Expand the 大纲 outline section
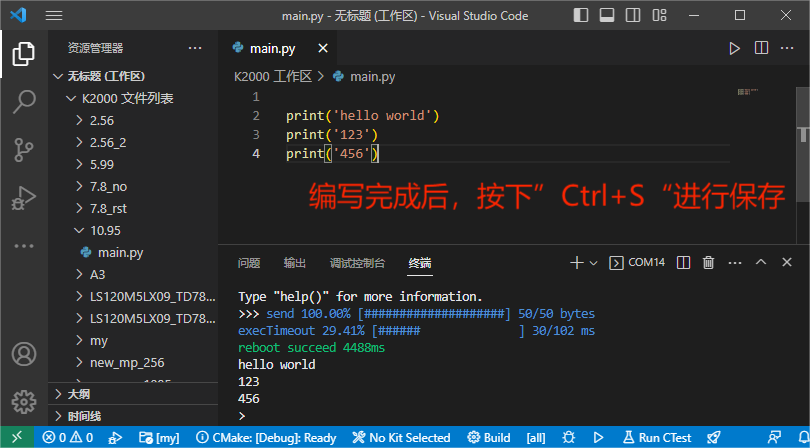 click(133, 394)
